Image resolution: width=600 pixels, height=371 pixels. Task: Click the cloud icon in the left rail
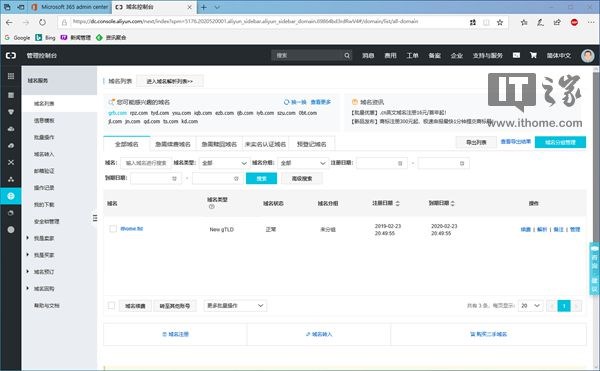point(11,129)
